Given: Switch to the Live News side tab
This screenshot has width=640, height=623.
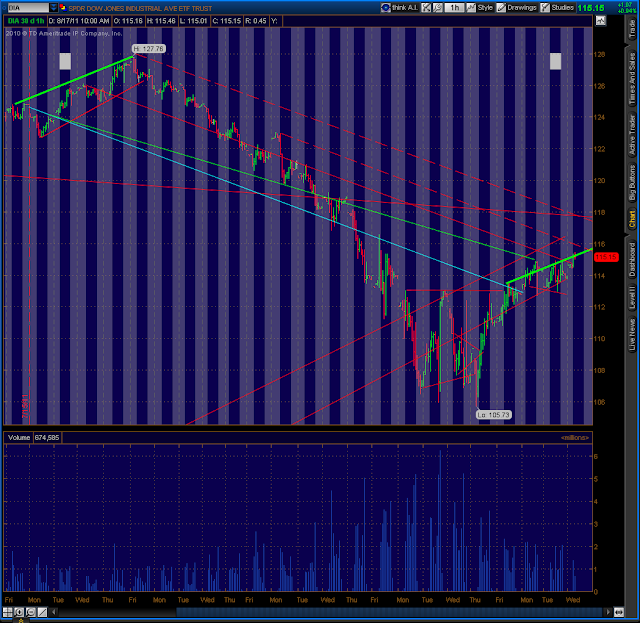Looking at the screenshot, I should point(632,334).
